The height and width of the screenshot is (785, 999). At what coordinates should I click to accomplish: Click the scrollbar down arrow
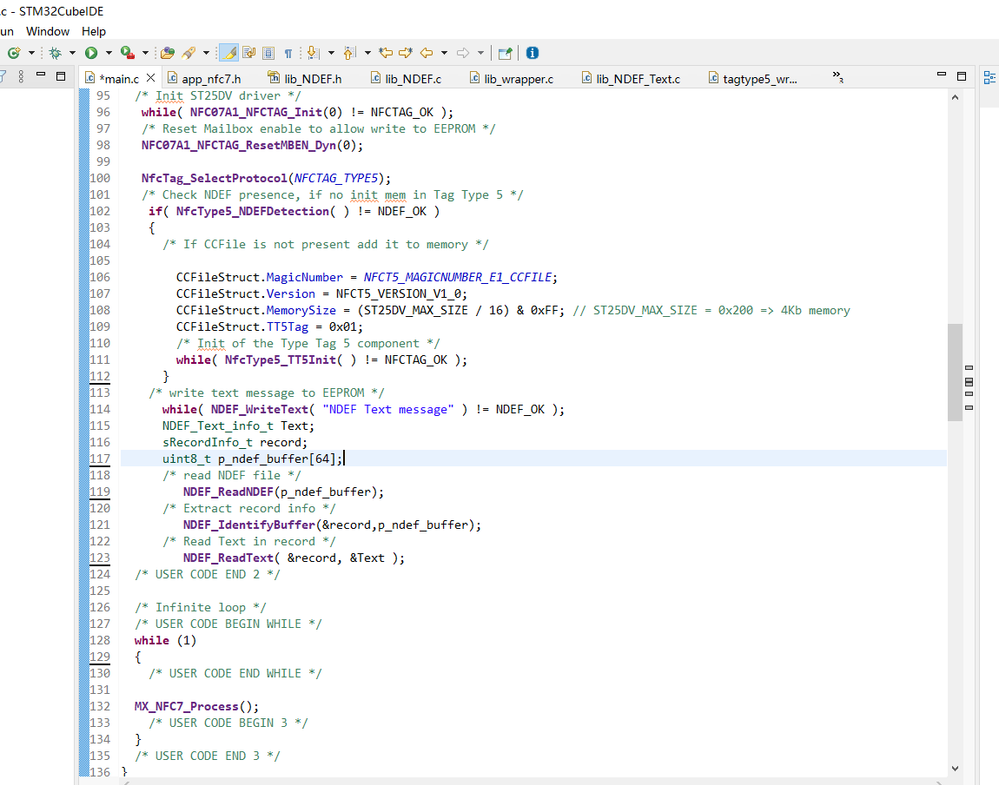click(954, 768)
